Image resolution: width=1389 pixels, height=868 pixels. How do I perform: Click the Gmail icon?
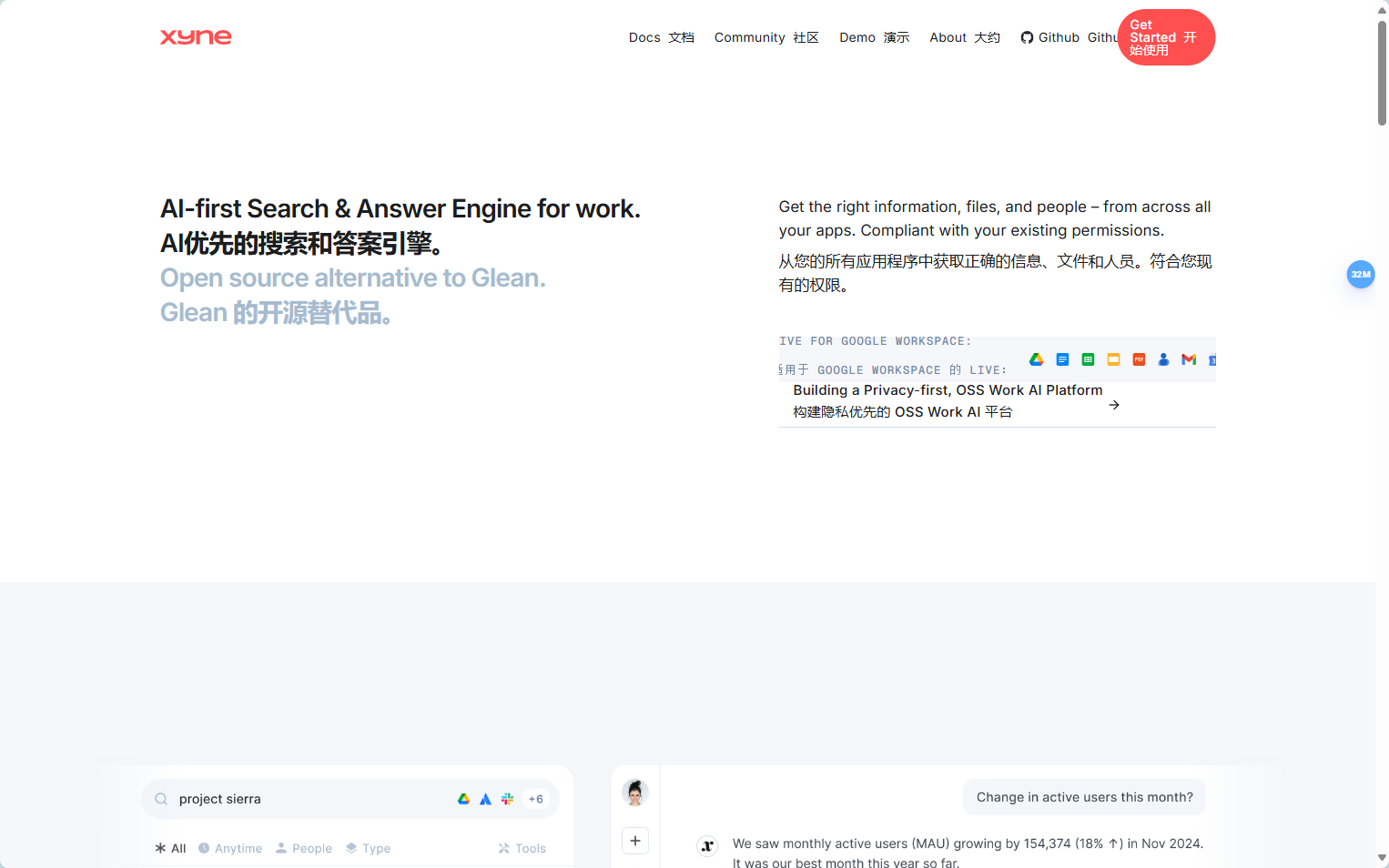click(x=1189, y=359)
